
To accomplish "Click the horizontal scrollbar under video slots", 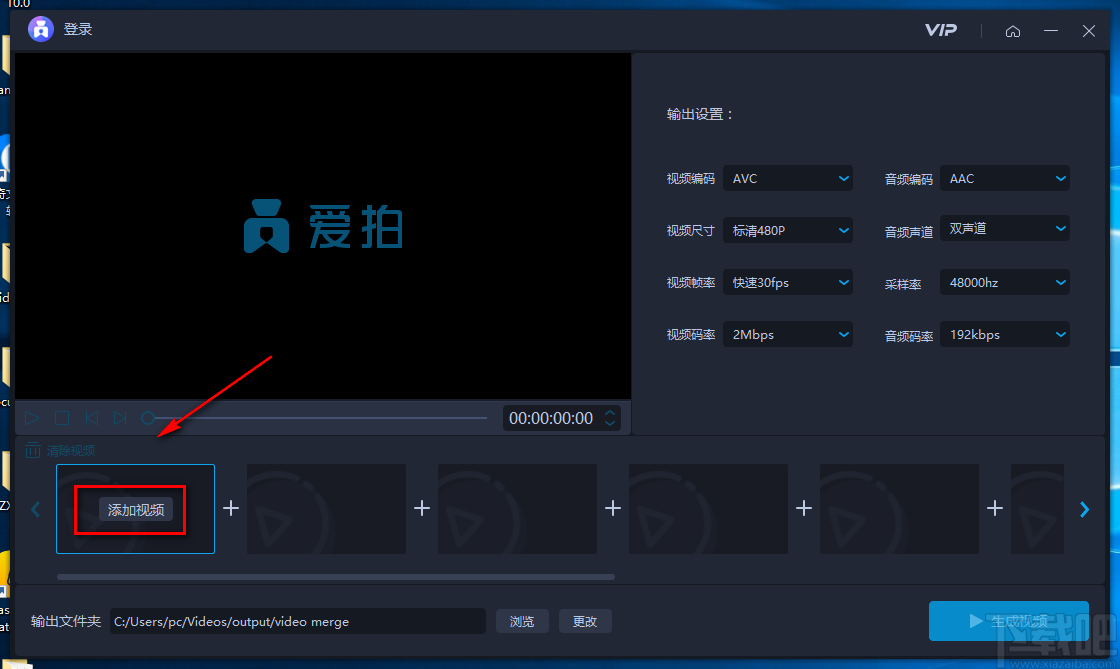I will click(x=336, y=577).
